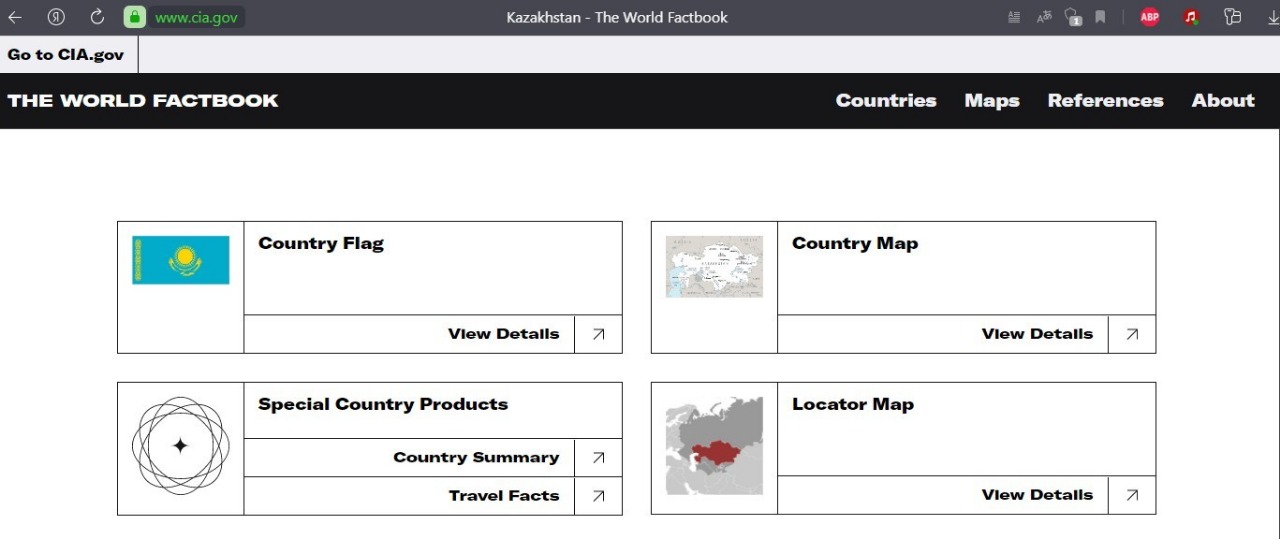
Task: Open the Travel Facts link
Action: pos(503,496)
